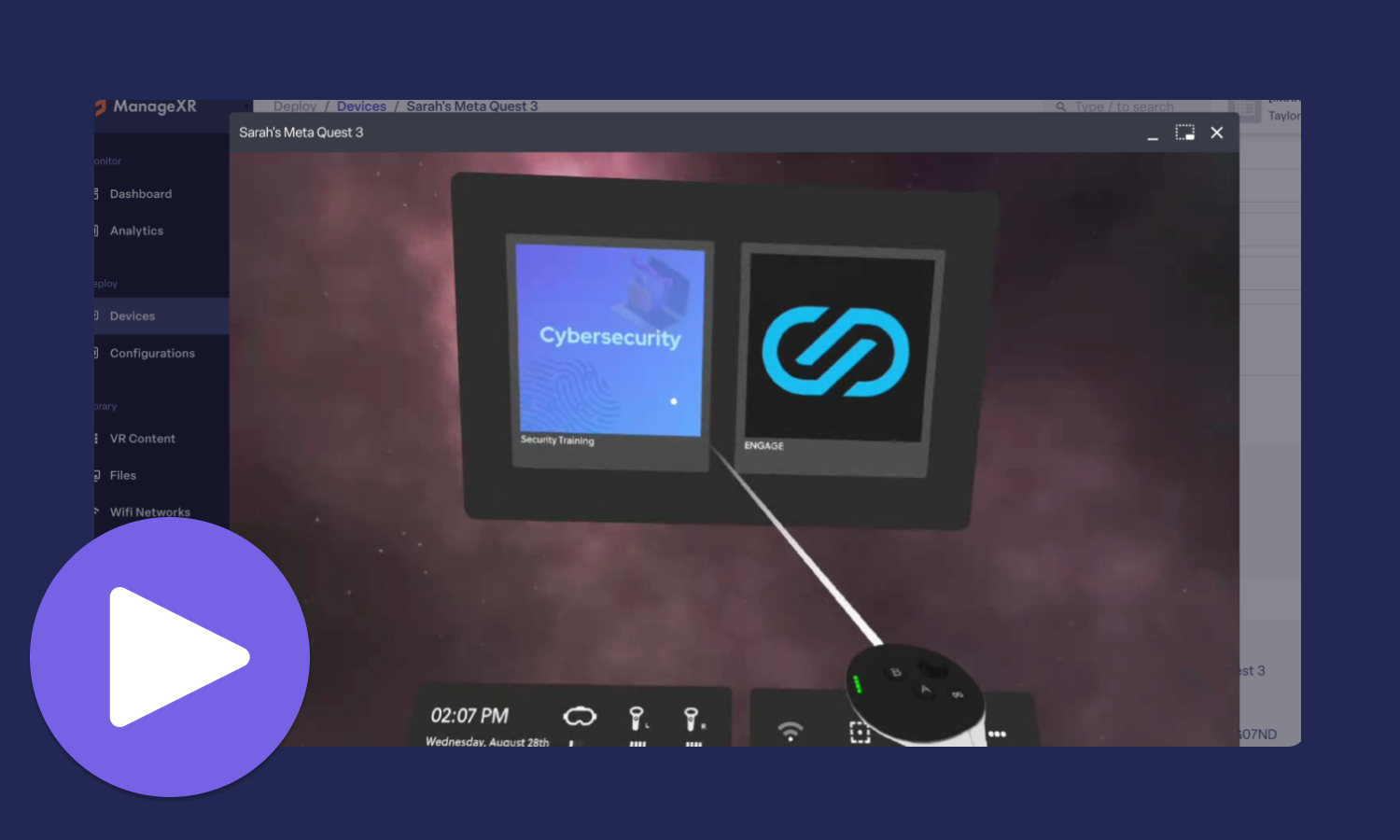Click the ManageXR logo
The height and width of the screenshot is (840, 1400).
147,107
